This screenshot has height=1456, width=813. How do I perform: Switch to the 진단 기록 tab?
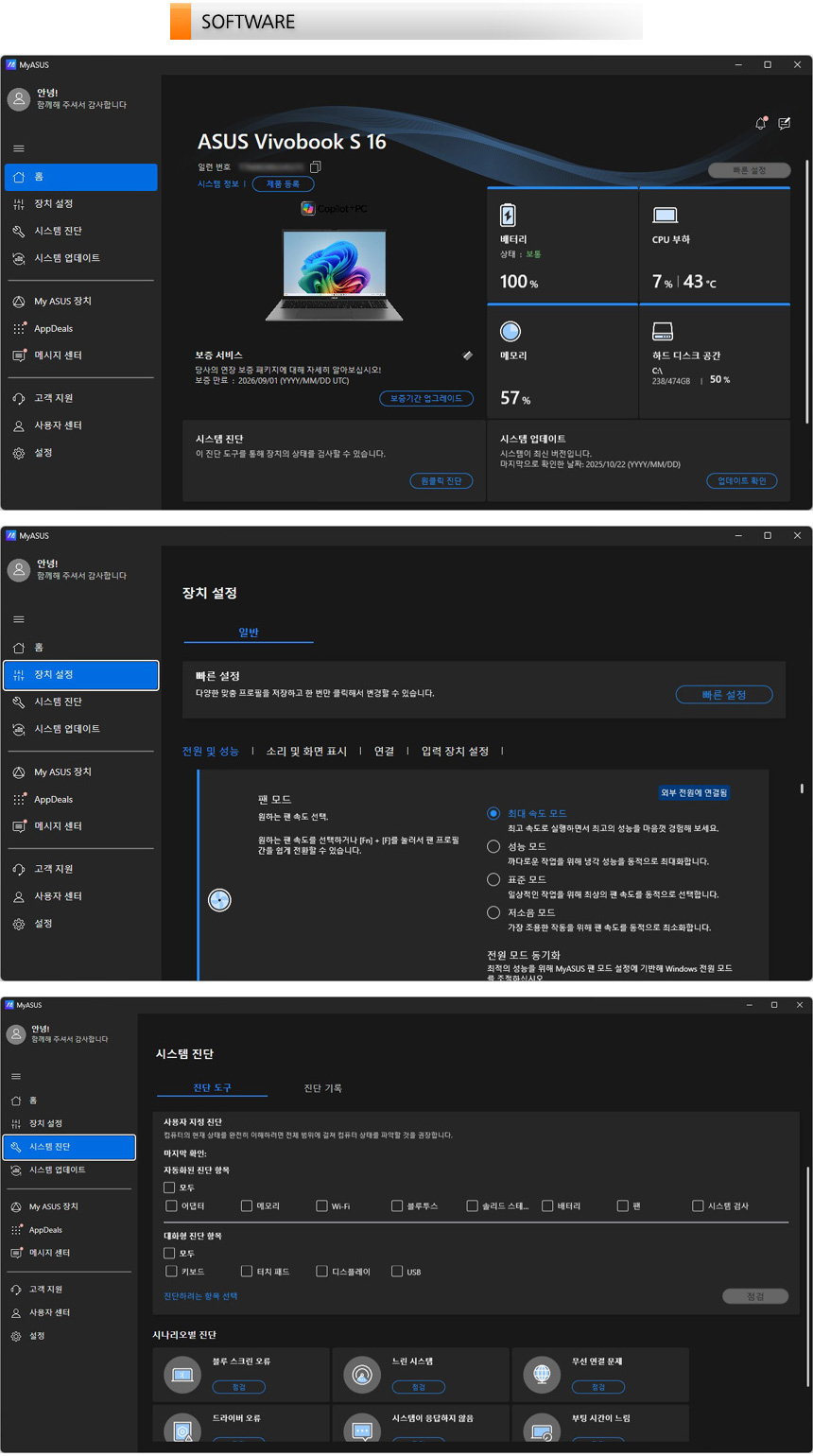coord(322,1088)
